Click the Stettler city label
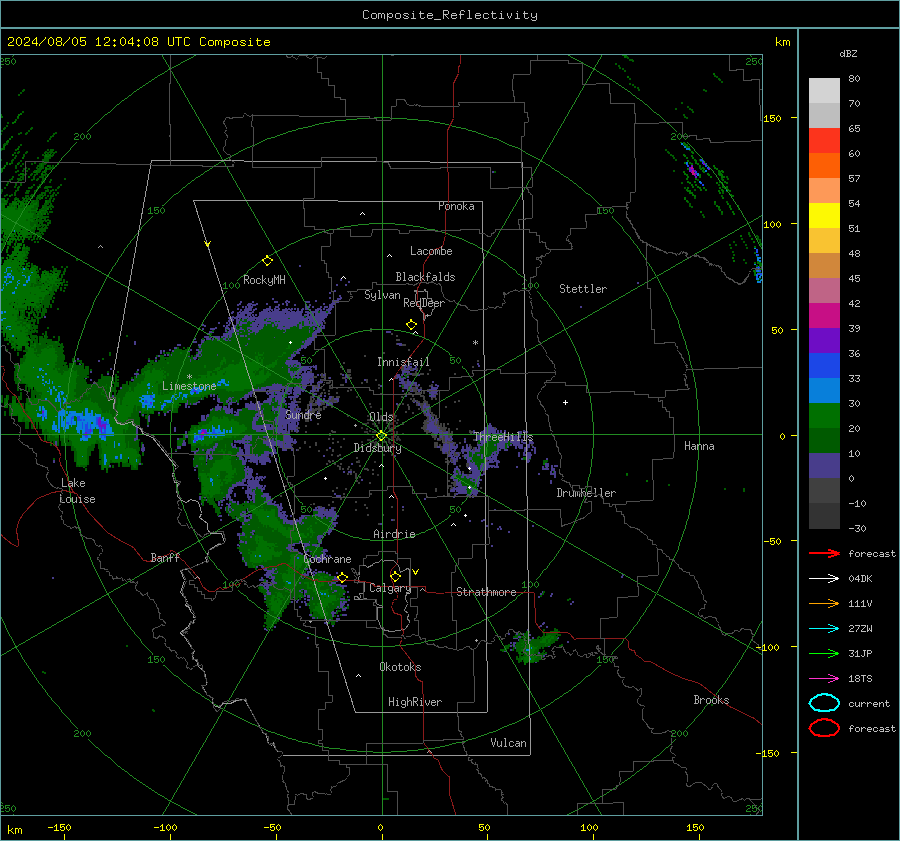This screenshot has width=900, height=841. click(x=583, y=289)
